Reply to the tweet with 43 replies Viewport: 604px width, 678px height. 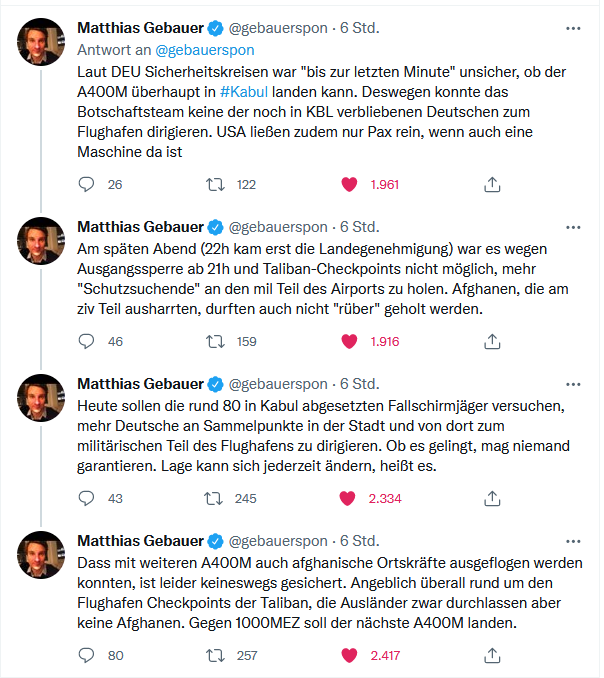tap(87, 498)
